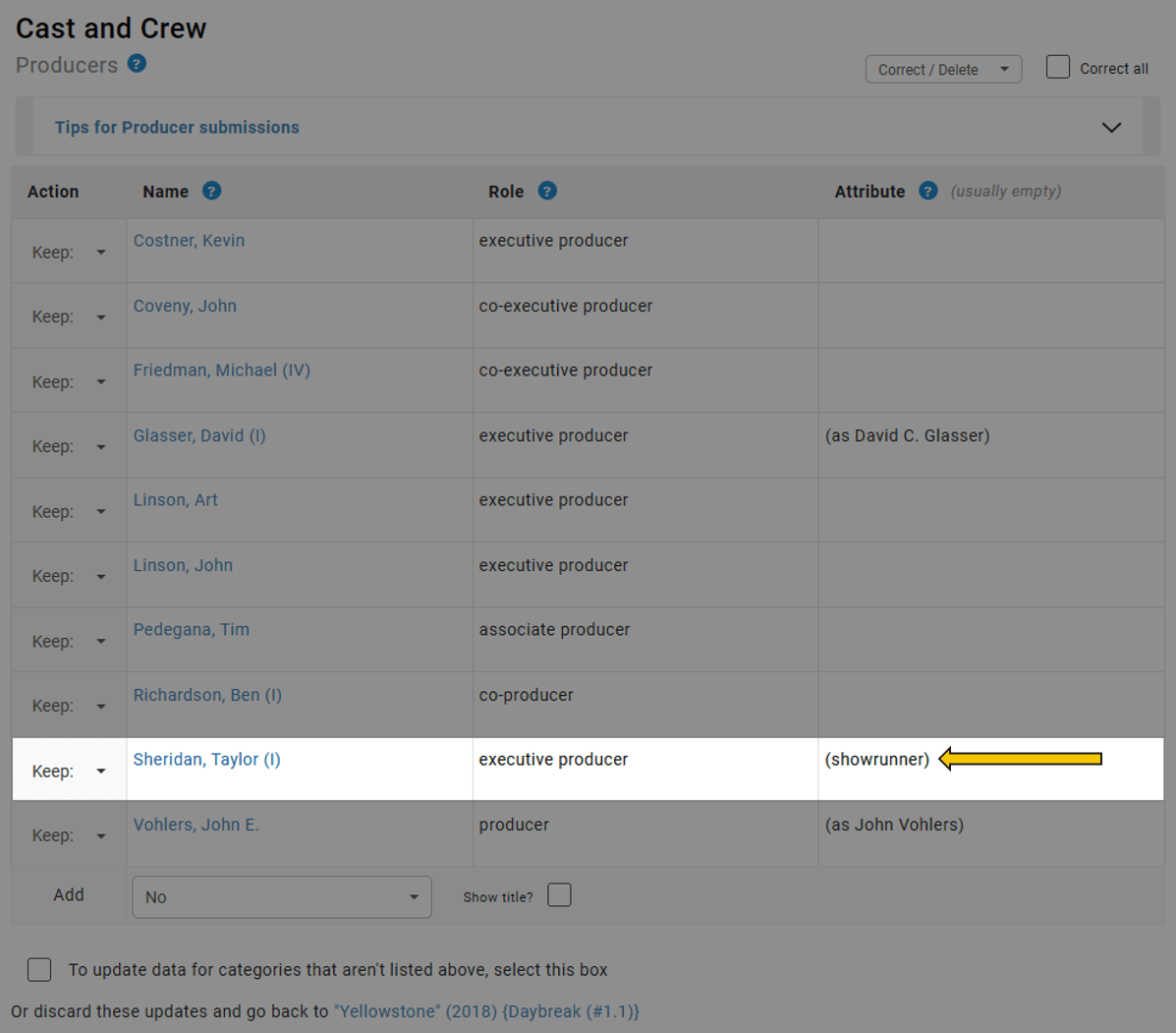The image size is (1176, 1033).
Task: Click the Tips for Producer submissions title
Action: click(177, 128)
